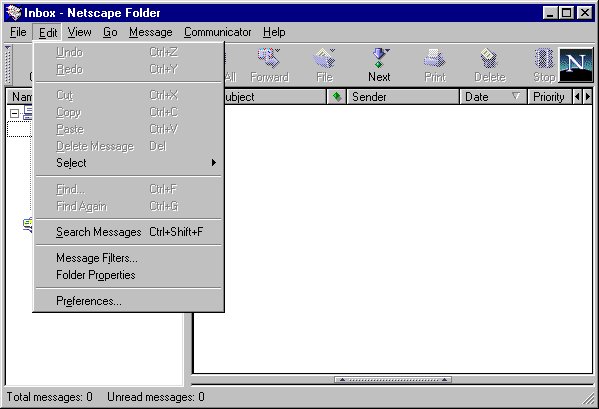This screenshot has width=599, height=409.
Task: Click the File message toolbar icon
Action: (324, 65)
